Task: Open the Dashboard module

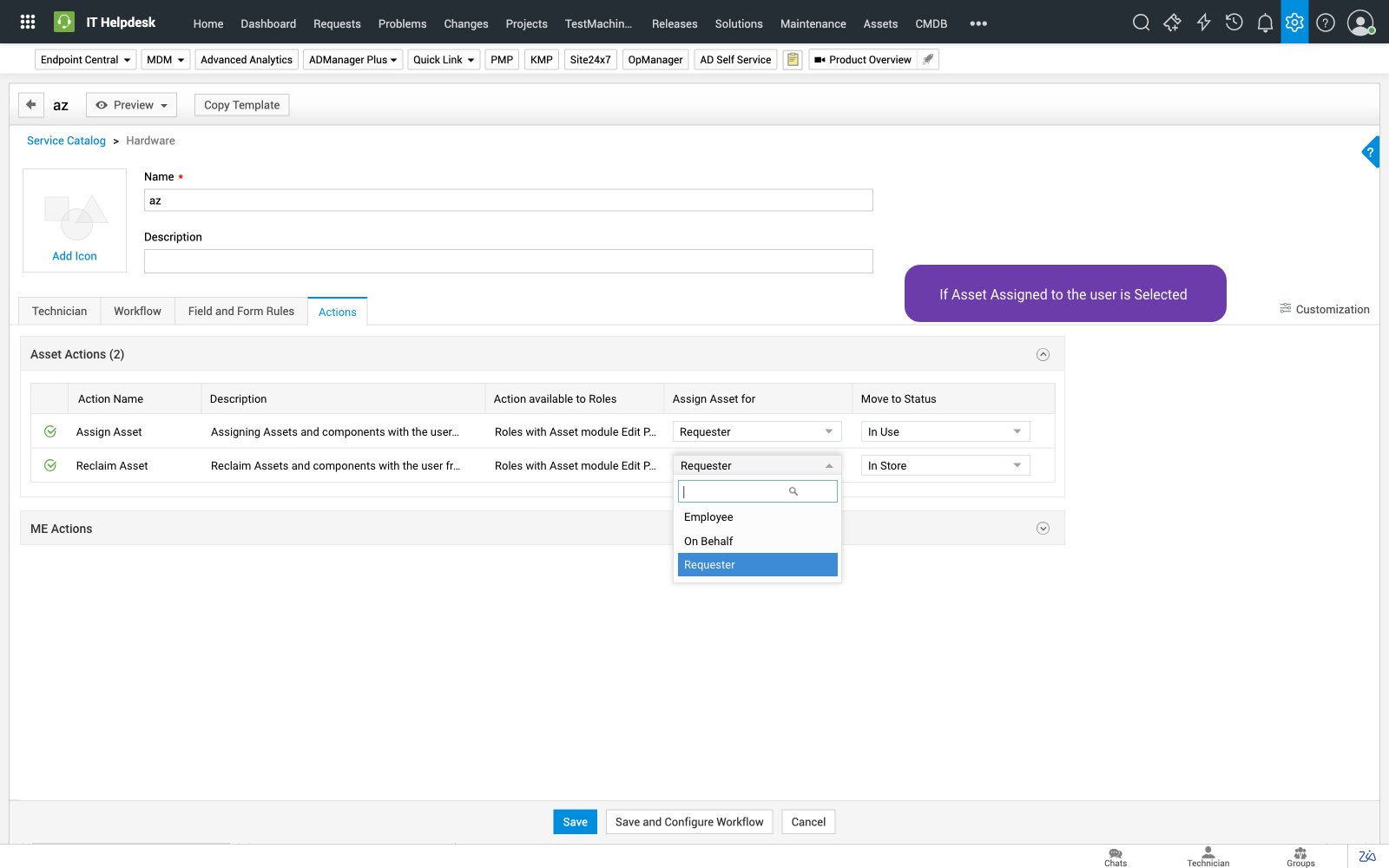Action: coord(268,23)
